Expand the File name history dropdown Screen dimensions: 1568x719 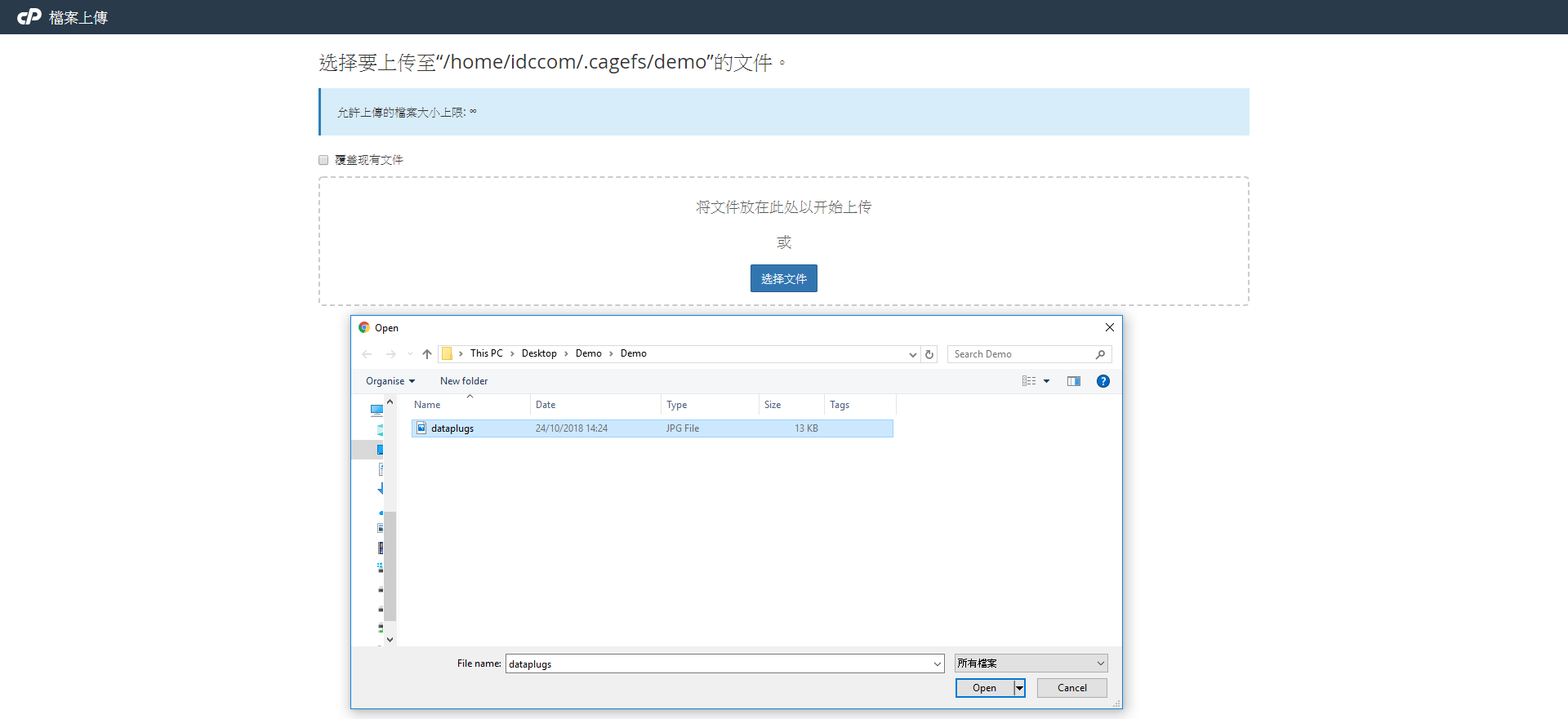[x=937, y=664]
